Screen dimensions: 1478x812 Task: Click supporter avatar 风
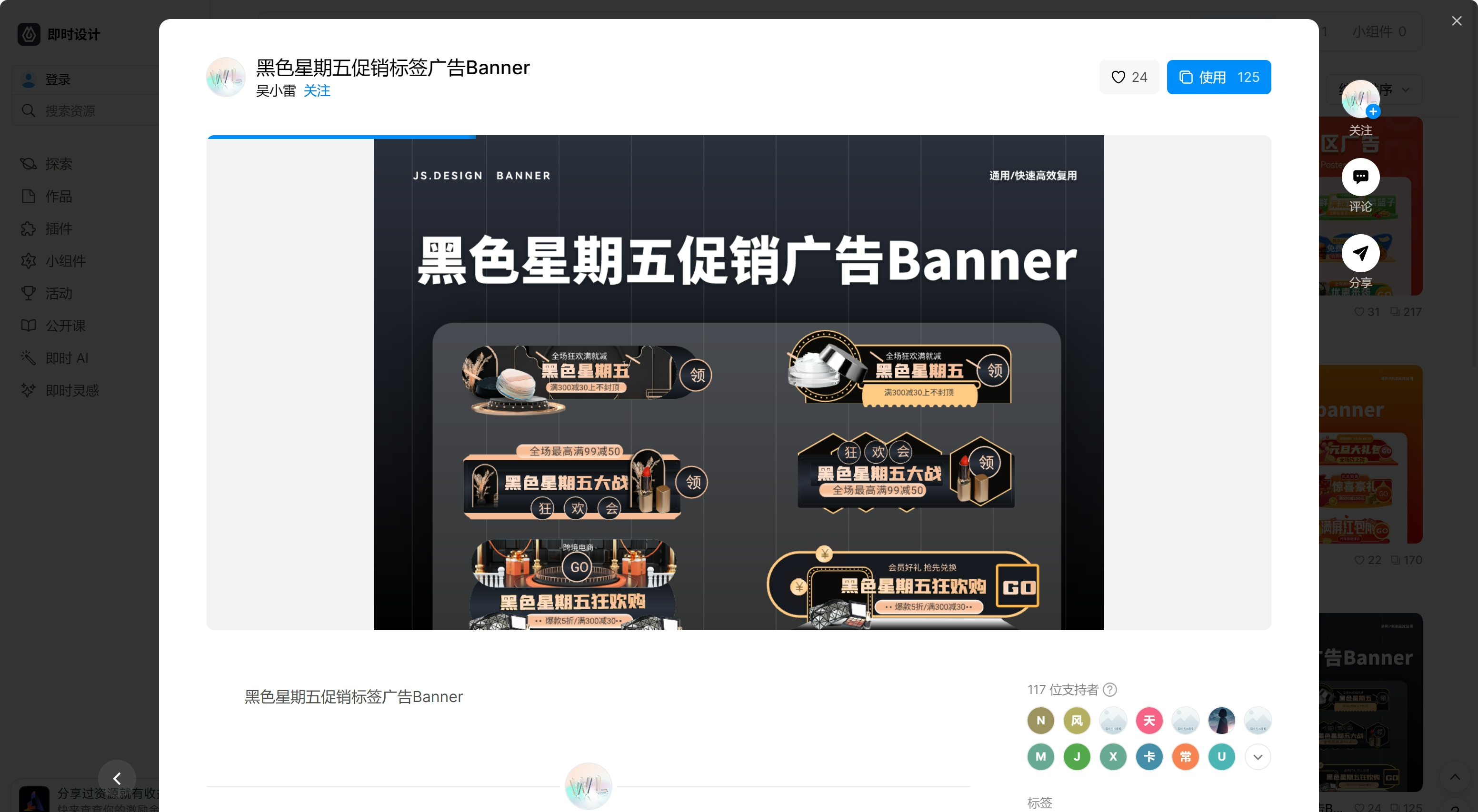click(x=1077, y=720)
